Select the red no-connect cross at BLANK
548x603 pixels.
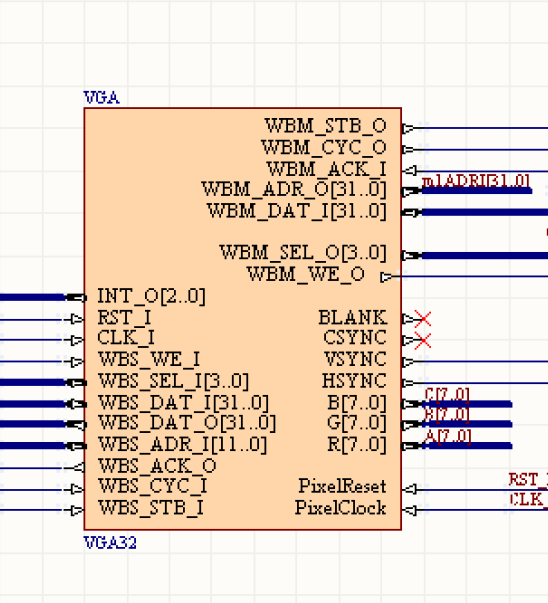pos(423,319)
